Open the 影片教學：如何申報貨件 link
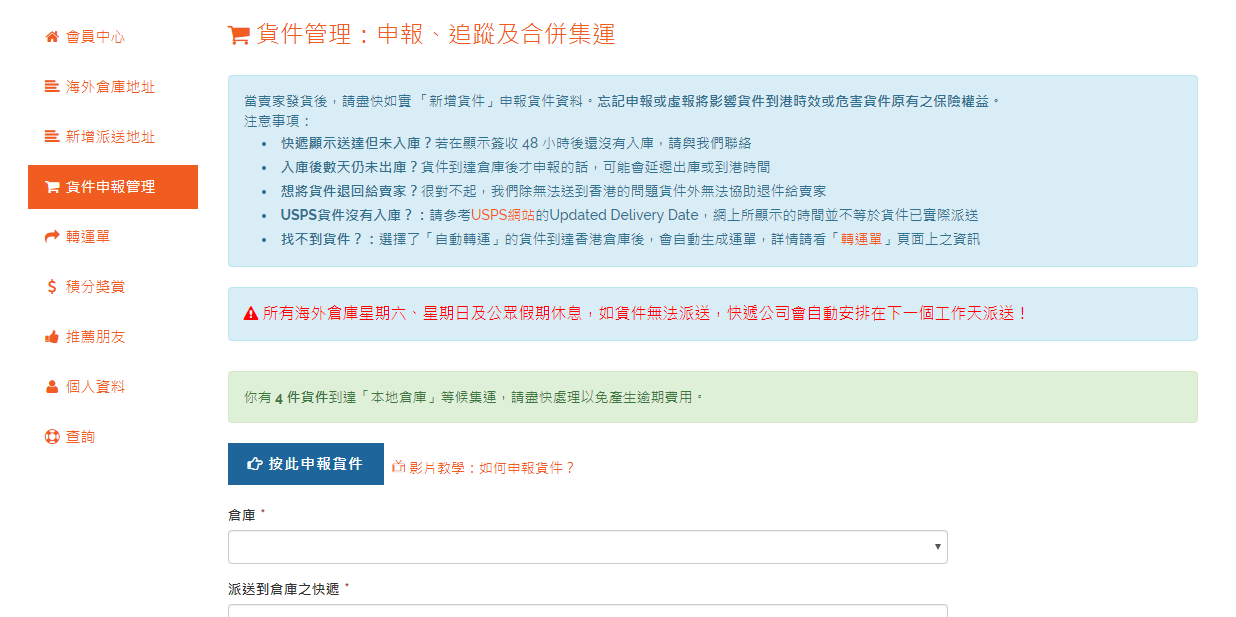 click(x=491, y=467)
